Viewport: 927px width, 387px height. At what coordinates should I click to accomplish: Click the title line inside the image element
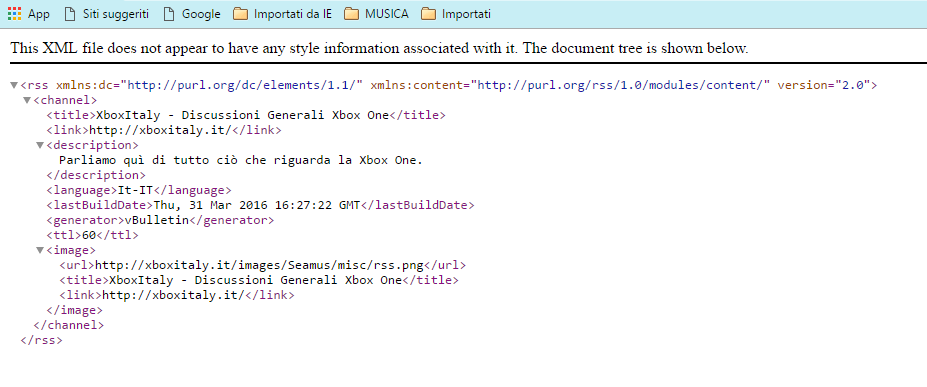[x=259, y=280]
